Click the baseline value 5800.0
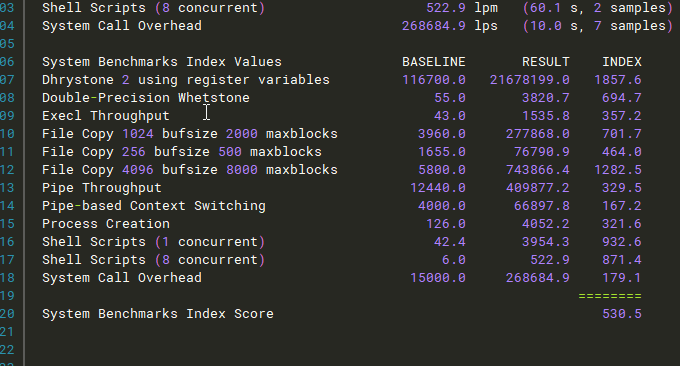The height and width of the screenshot is (366, 680). pyautogui.click(x=442, y=170)
